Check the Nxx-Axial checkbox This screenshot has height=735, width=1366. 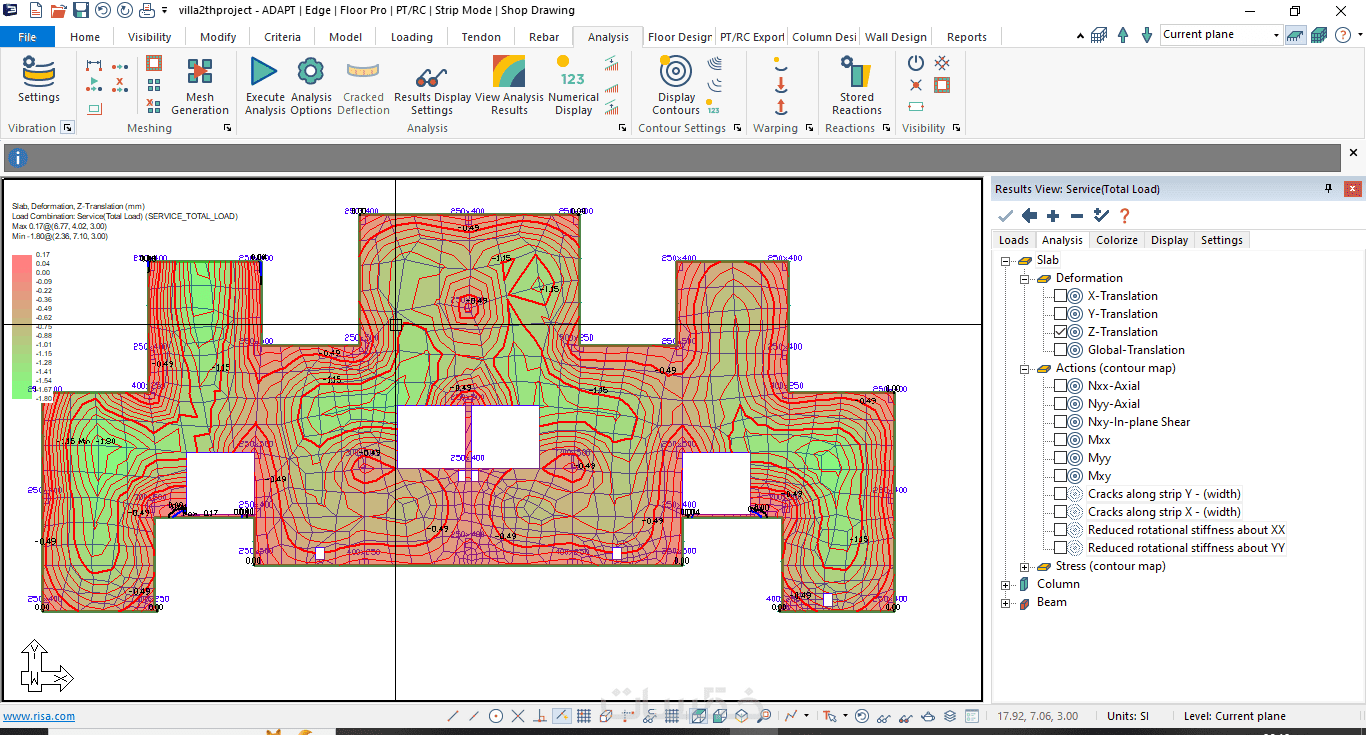(x=1060, y=386)
